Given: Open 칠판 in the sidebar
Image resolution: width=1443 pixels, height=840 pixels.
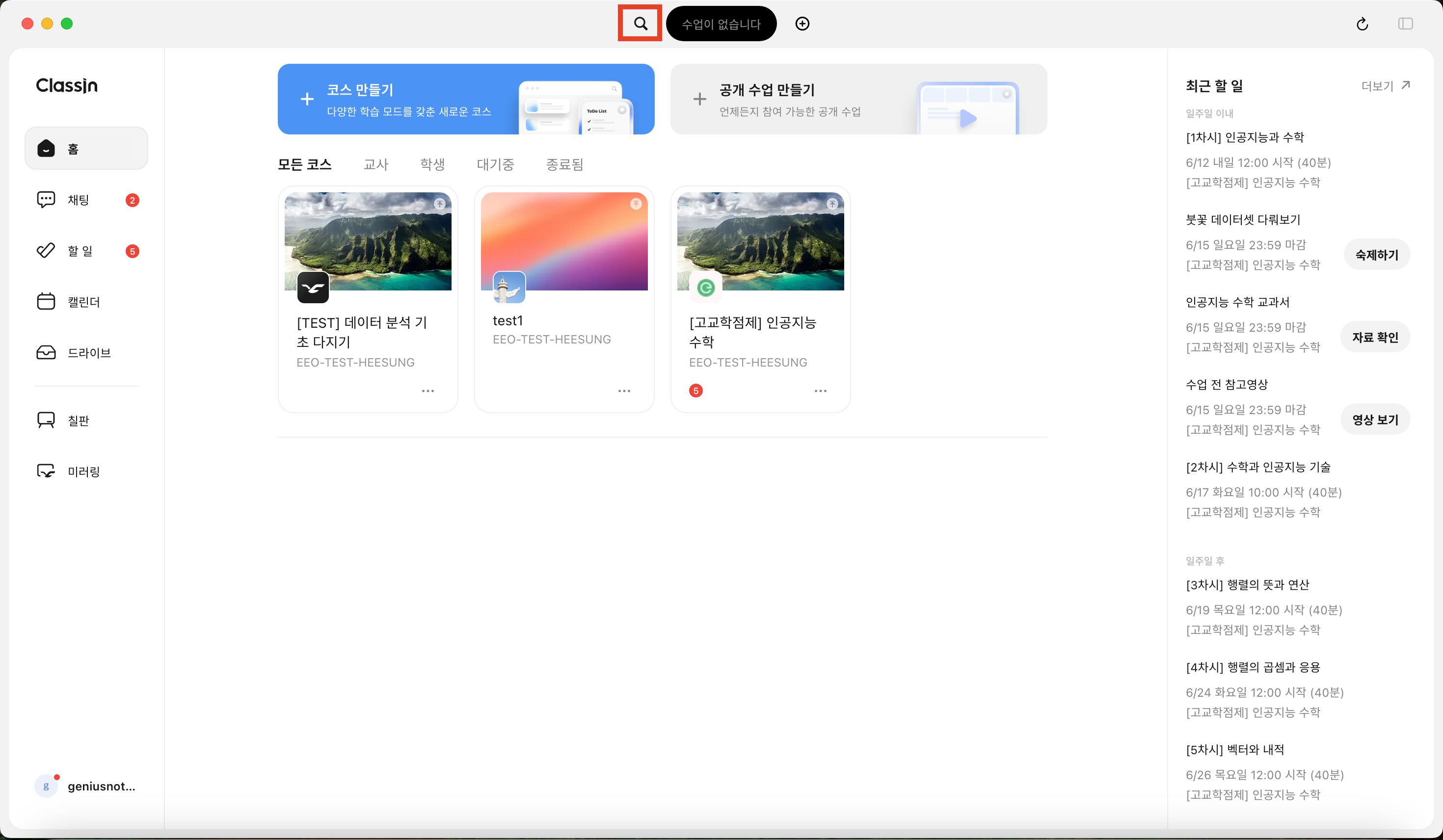Looking at the screenshot, I should 86,420.
